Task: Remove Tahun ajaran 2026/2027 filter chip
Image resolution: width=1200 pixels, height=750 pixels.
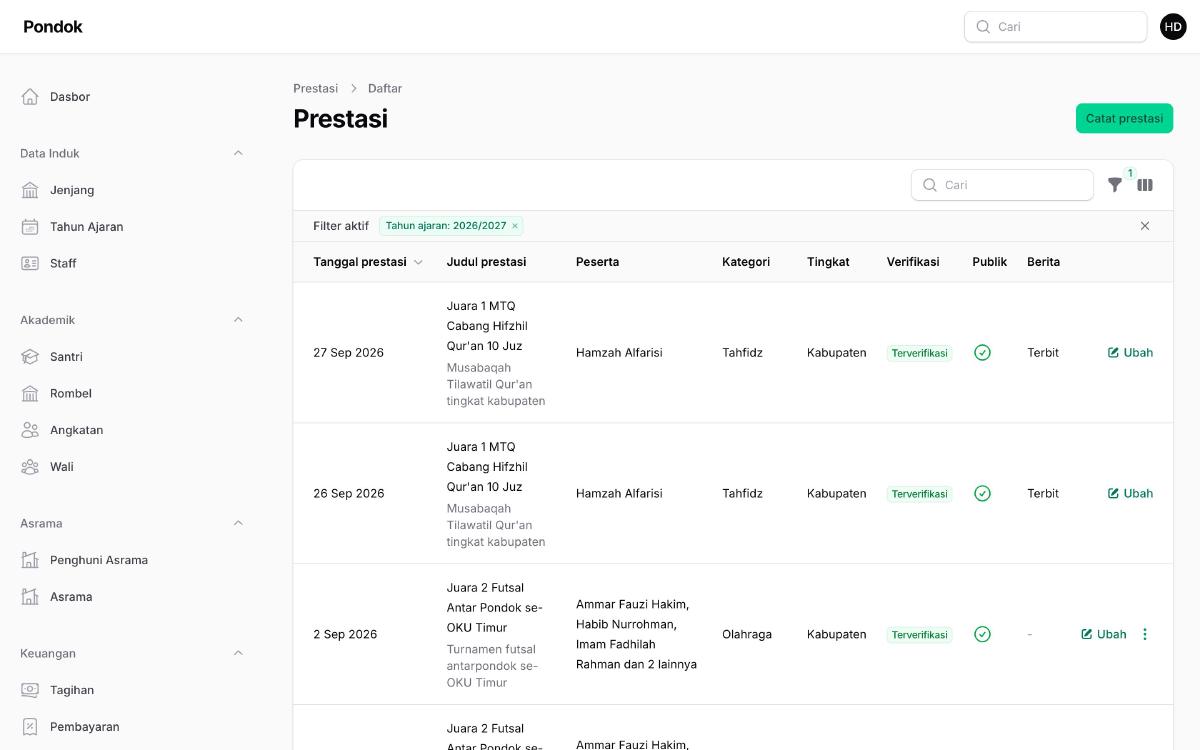Action: coord(515,226)
